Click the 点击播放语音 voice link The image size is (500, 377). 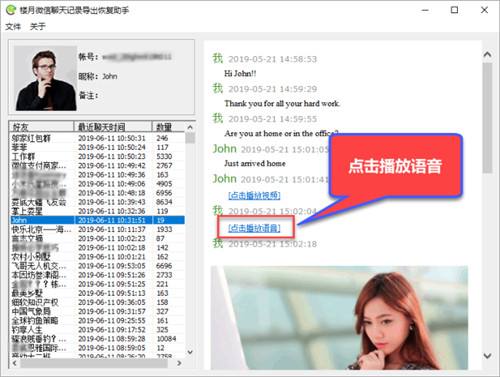[x=254, y=228]
